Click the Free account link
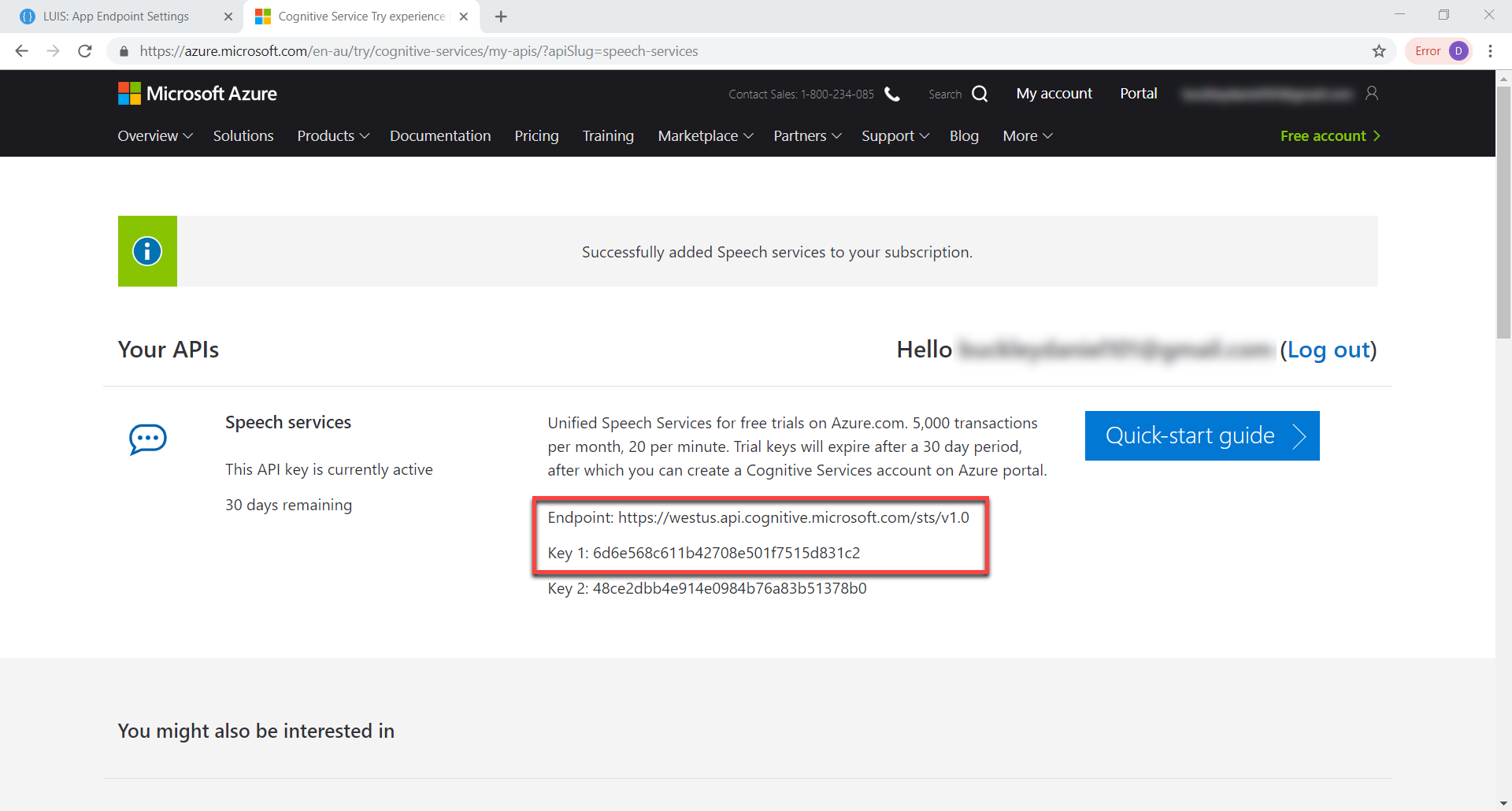Viewport: 1512px width, 811px height. 1330,136
